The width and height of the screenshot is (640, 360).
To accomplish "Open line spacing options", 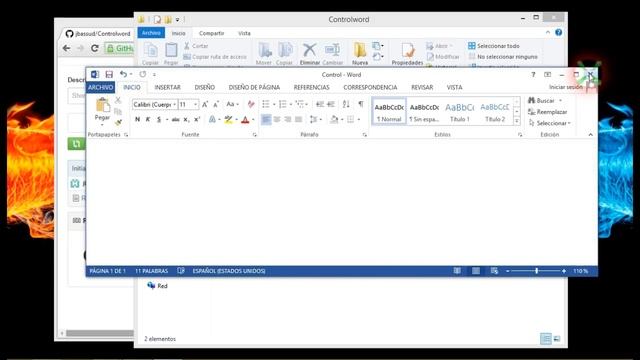I will tap(313, 119).
